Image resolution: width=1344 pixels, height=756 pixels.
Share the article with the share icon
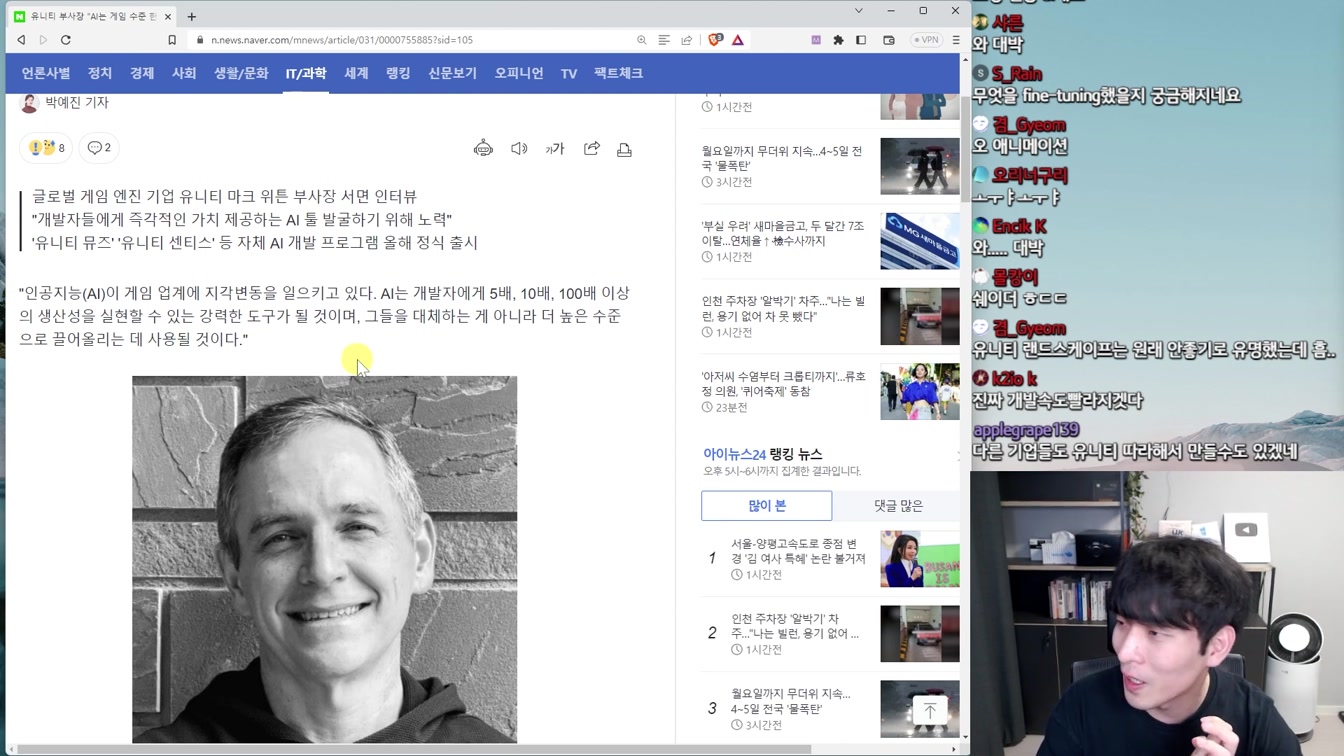click(x=592, y=149)
